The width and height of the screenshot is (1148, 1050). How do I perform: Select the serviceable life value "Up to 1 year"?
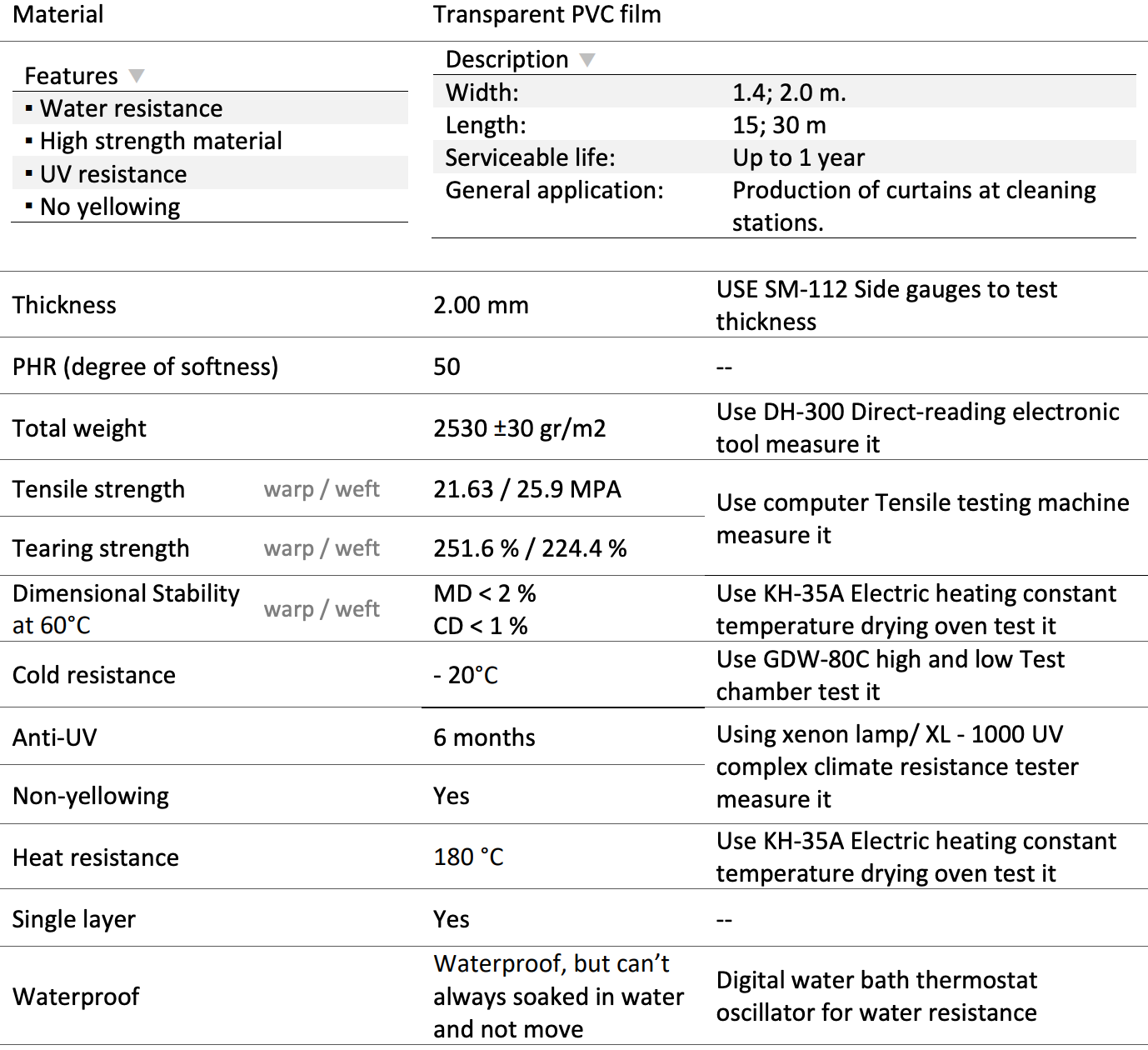coord(798,157)
